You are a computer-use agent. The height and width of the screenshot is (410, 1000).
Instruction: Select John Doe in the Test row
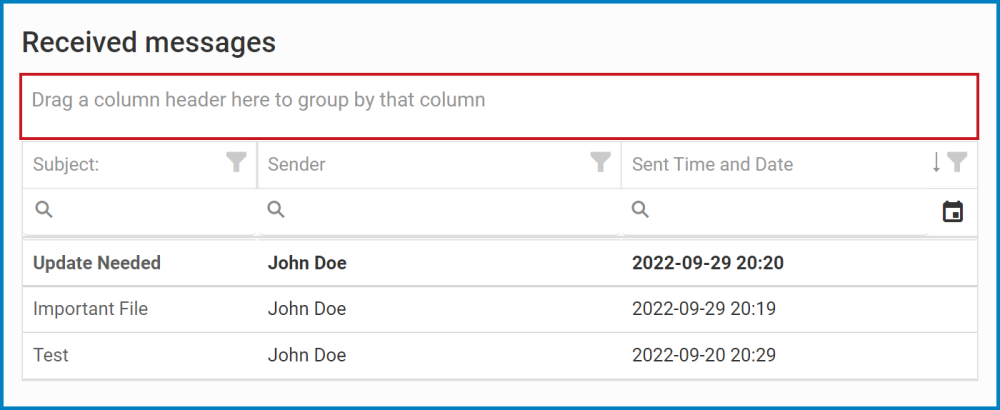[307, 355]
